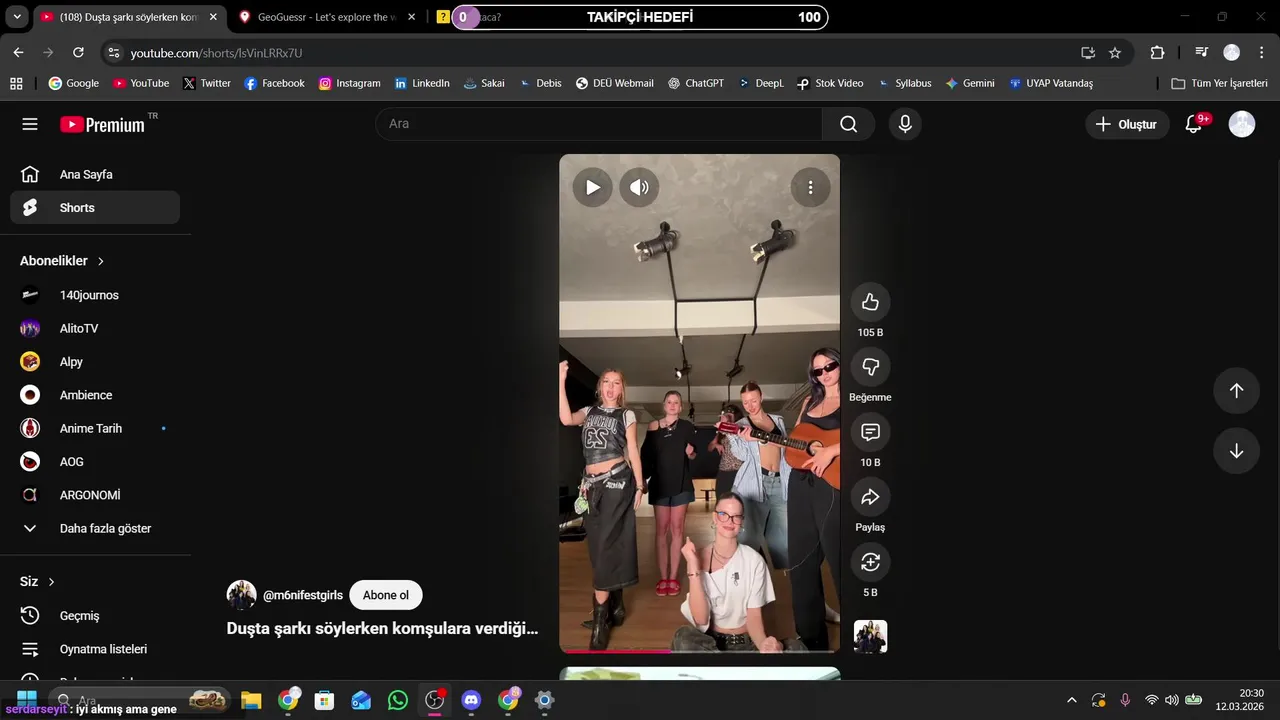1280x720 pixels.
Task: Open the AOG subscription channel
Action: 95,462
